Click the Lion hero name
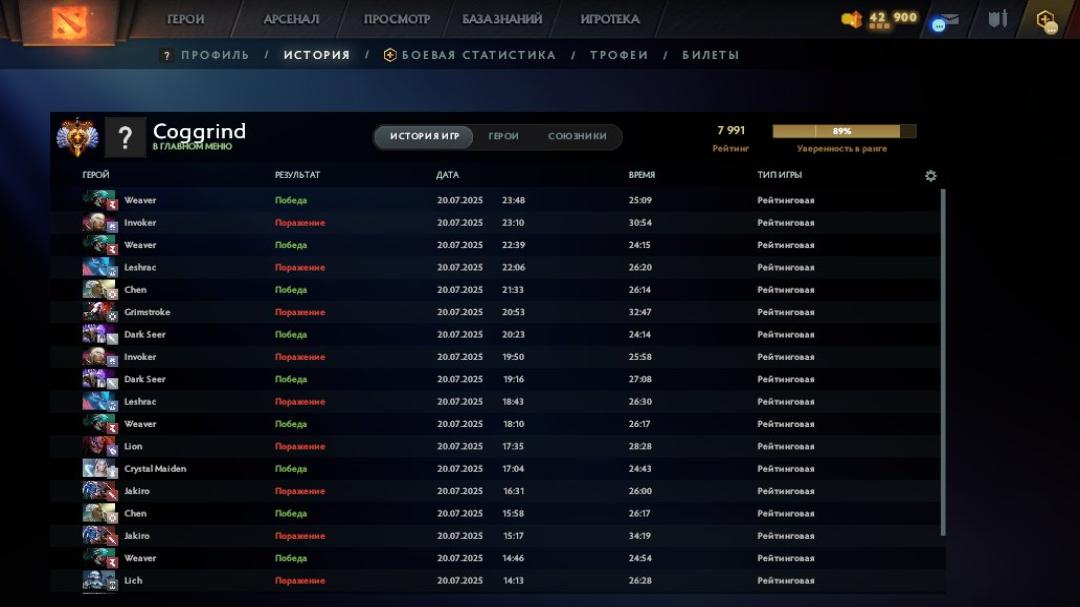Screen dimensions: 1080x607 (x=133, y=446)
